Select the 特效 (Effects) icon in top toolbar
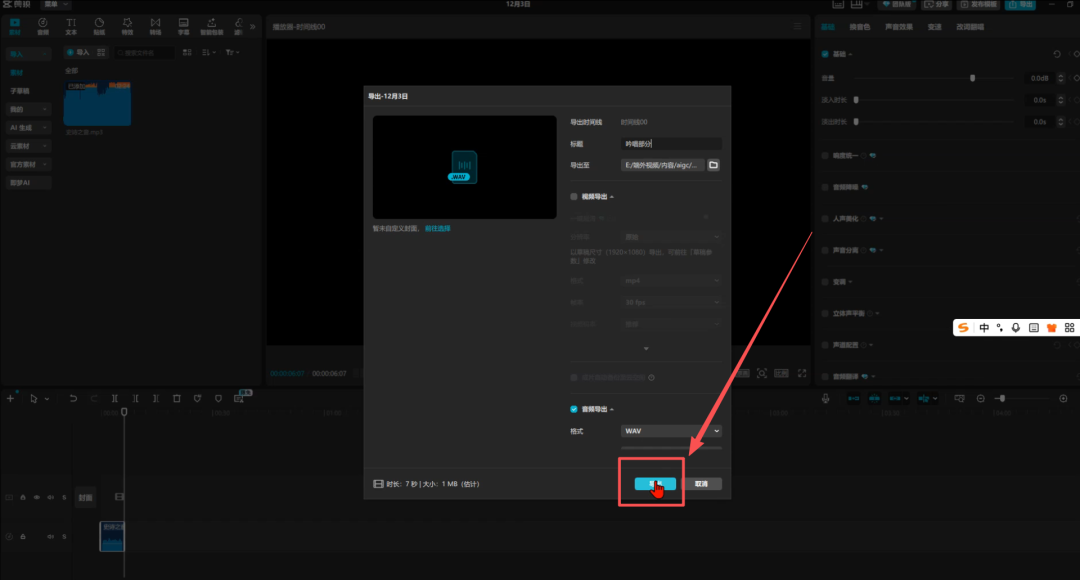The image size is (1080, 580). pyautogui.click(x=127, y=26)
